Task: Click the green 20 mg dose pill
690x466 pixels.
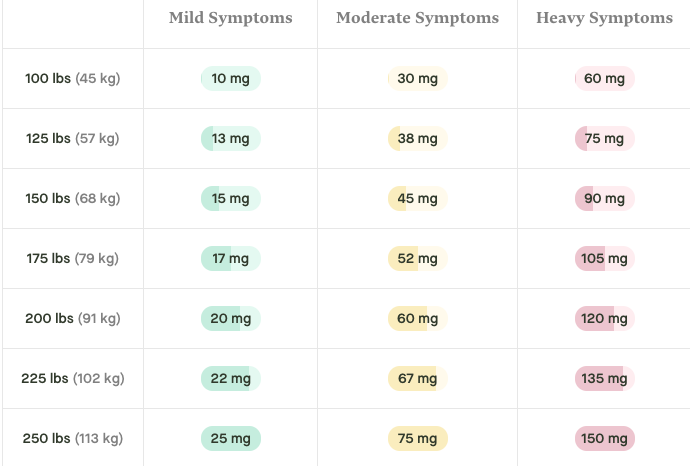Action: [231, 319]
